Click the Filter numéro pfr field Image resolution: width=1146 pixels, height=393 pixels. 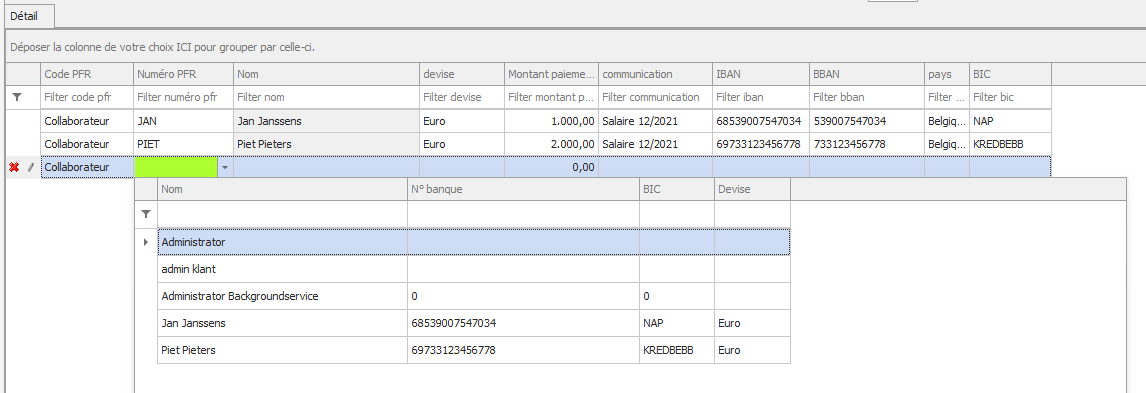pos(183,96)
